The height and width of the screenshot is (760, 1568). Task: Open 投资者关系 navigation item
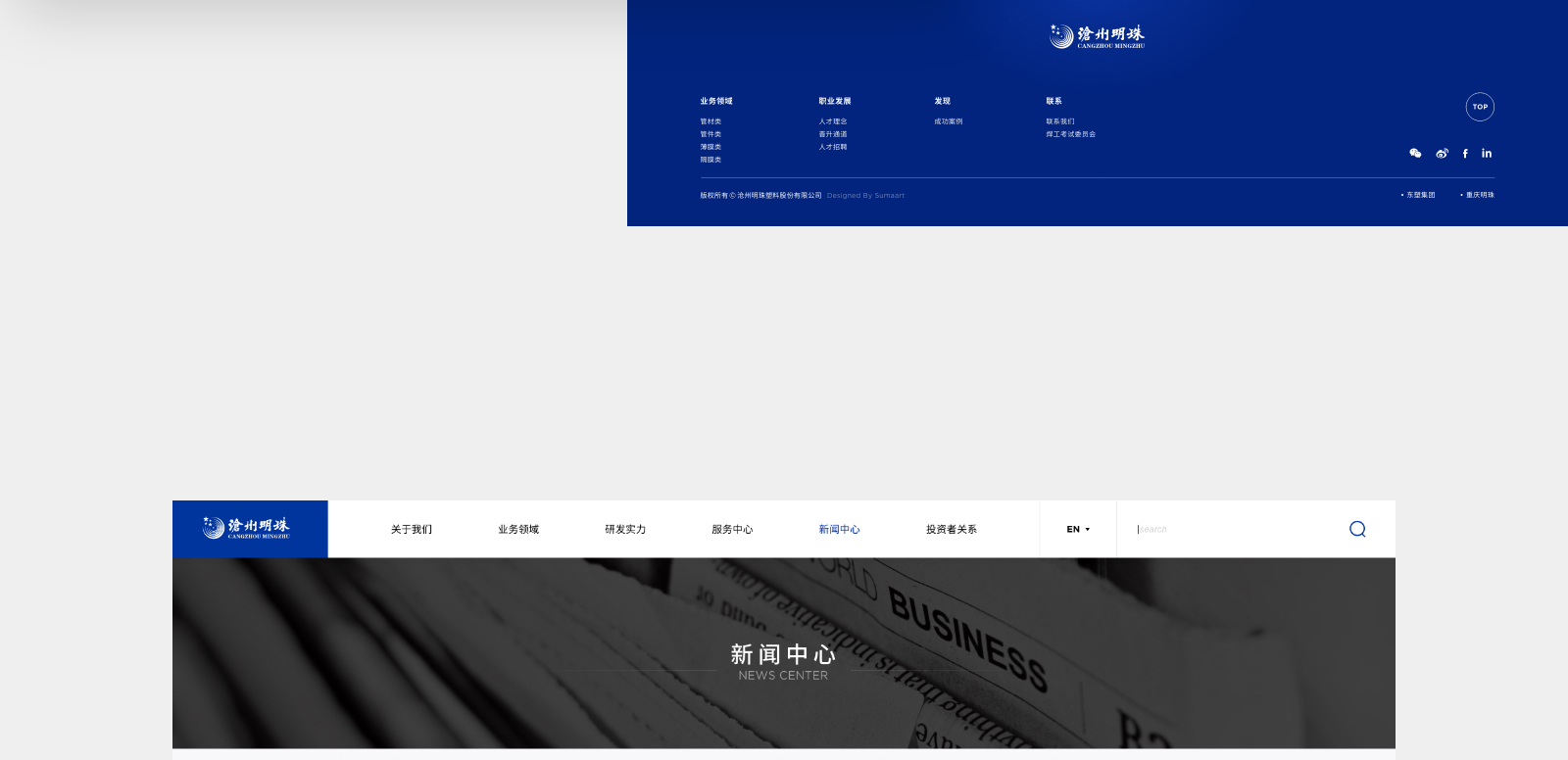click(951, 530)
